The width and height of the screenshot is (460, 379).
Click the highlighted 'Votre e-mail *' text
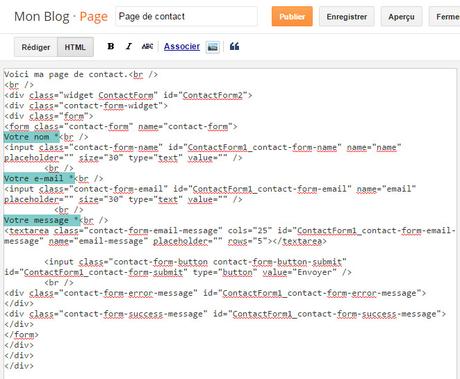tap(39, 179)
